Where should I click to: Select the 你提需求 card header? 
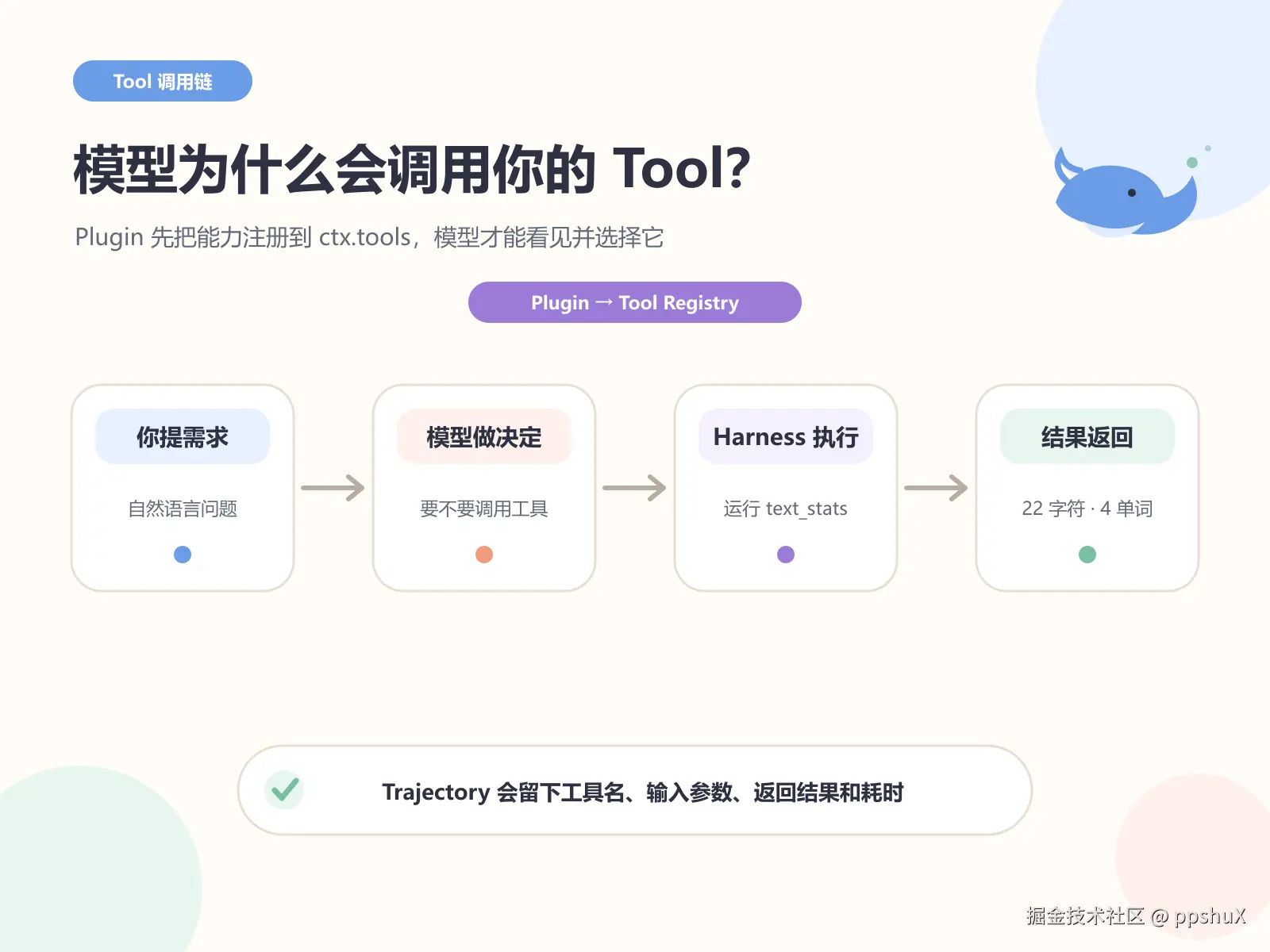point(183,436)
